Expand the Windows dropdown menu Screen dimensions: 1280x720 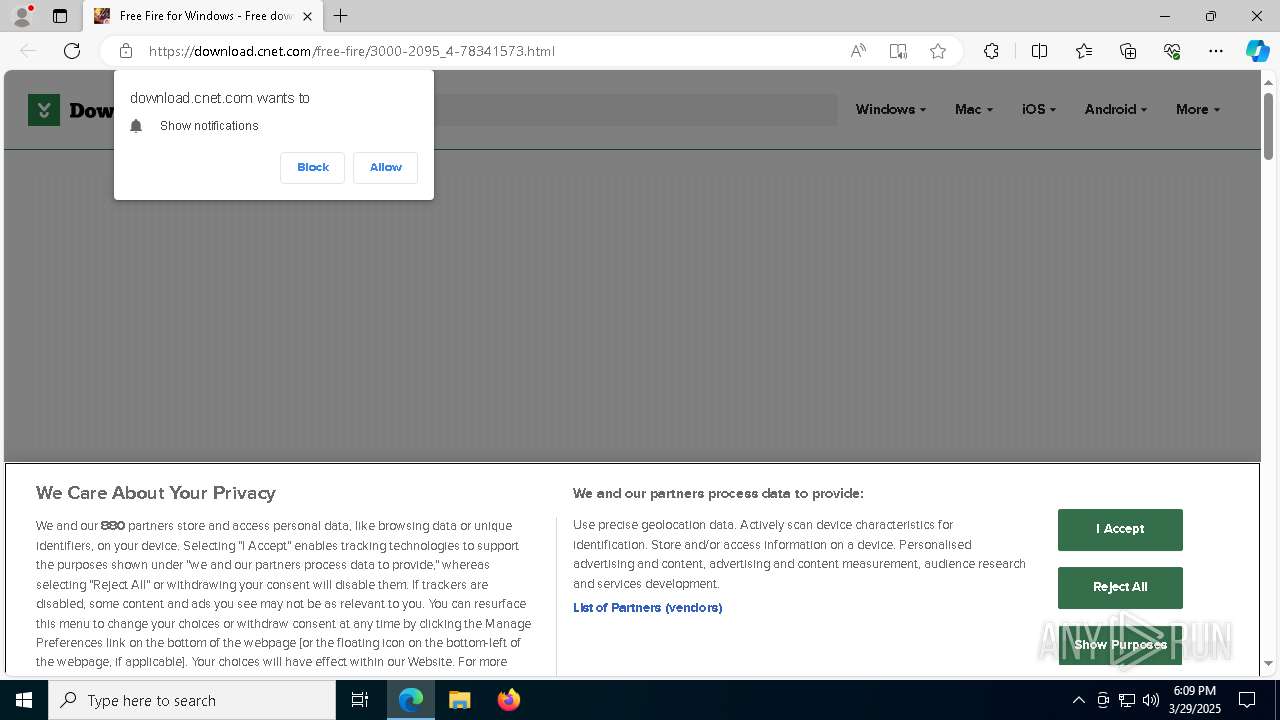point(890,110)
